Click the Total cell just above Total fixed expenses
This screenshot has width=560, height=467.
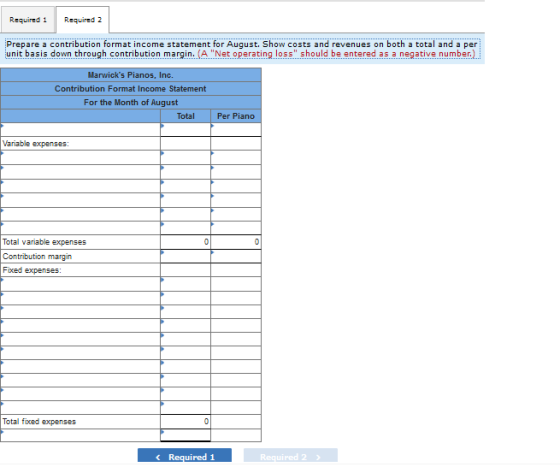[185, 408]
